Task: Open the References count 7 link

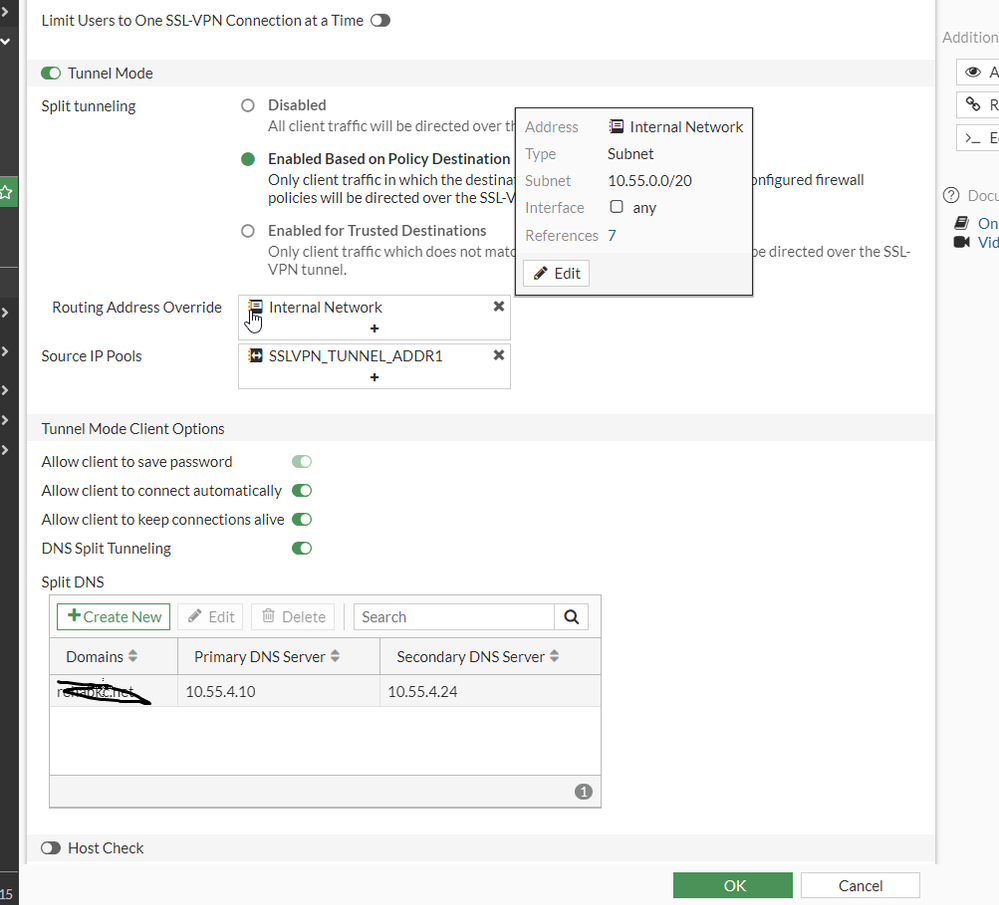Action: (x=612, y=236)
